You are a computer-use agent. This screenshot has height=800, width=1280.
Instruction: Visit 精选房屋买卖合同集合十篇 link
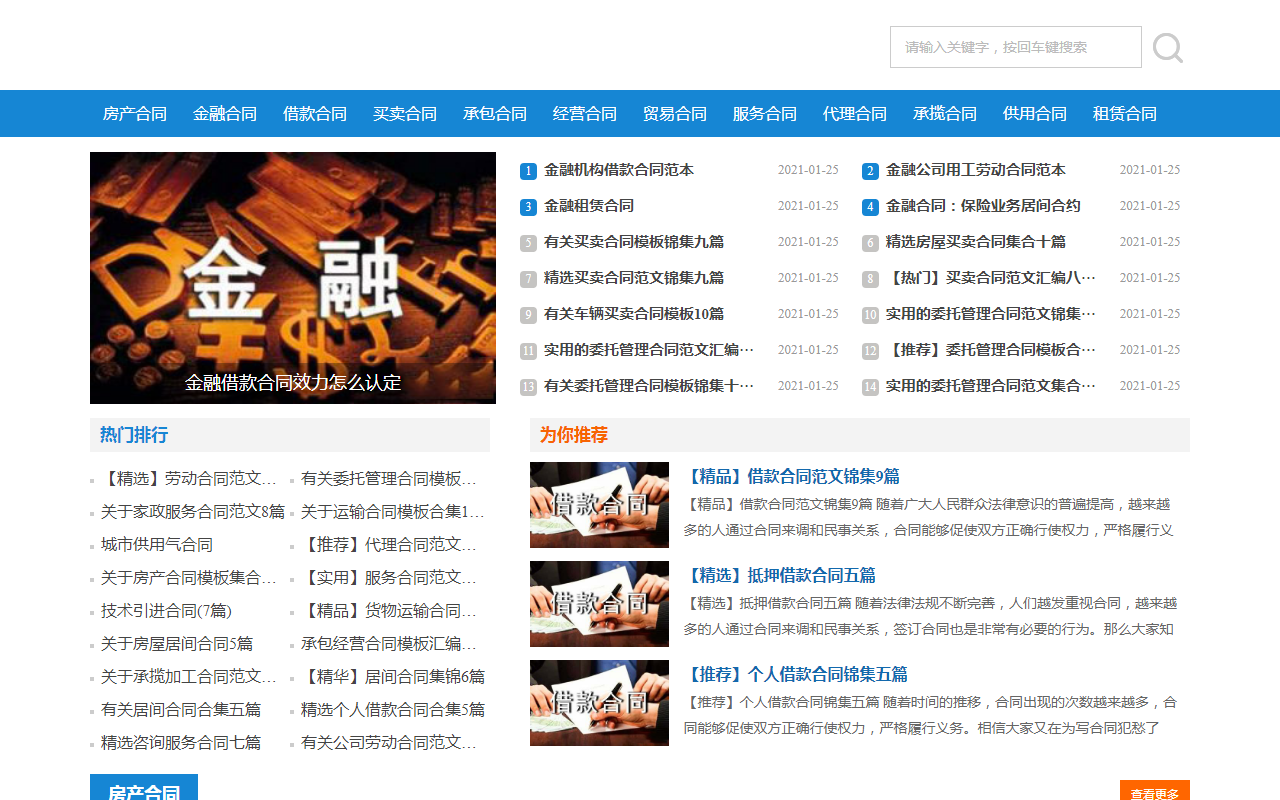click(976, 242)
